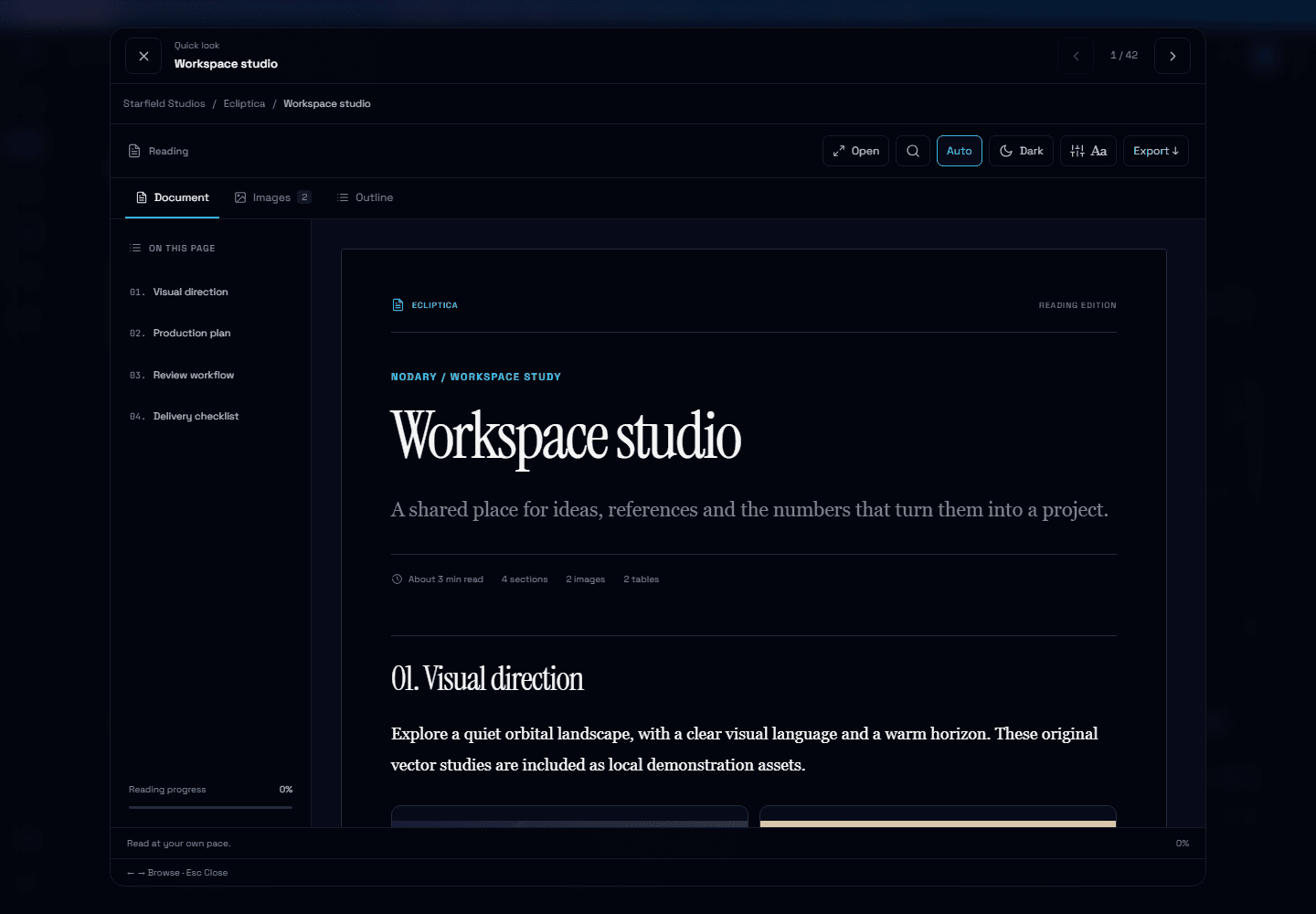Image resolution: width=1316 pixels, height=914 pixels.
Task: Click the '1 / 42' page counter
Action: [1124, 56]
